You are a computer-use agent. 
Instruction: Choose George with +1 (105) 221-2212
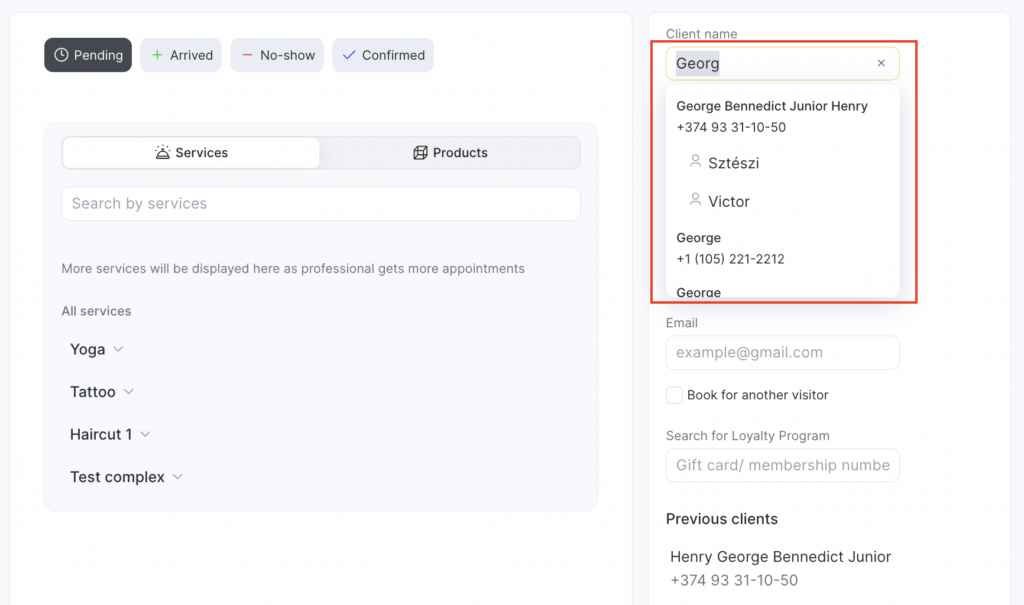pos(730,248)
